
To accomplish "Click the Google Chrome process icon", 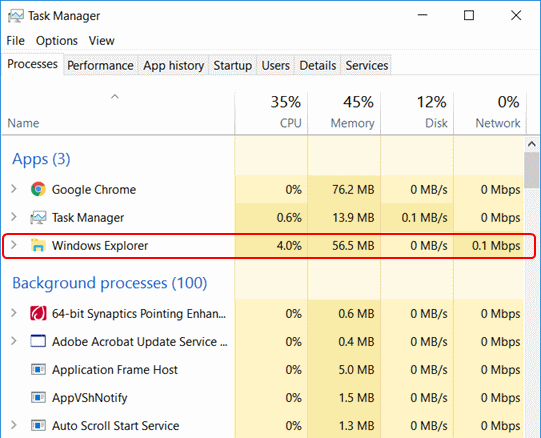I will [x=38, y=189].
